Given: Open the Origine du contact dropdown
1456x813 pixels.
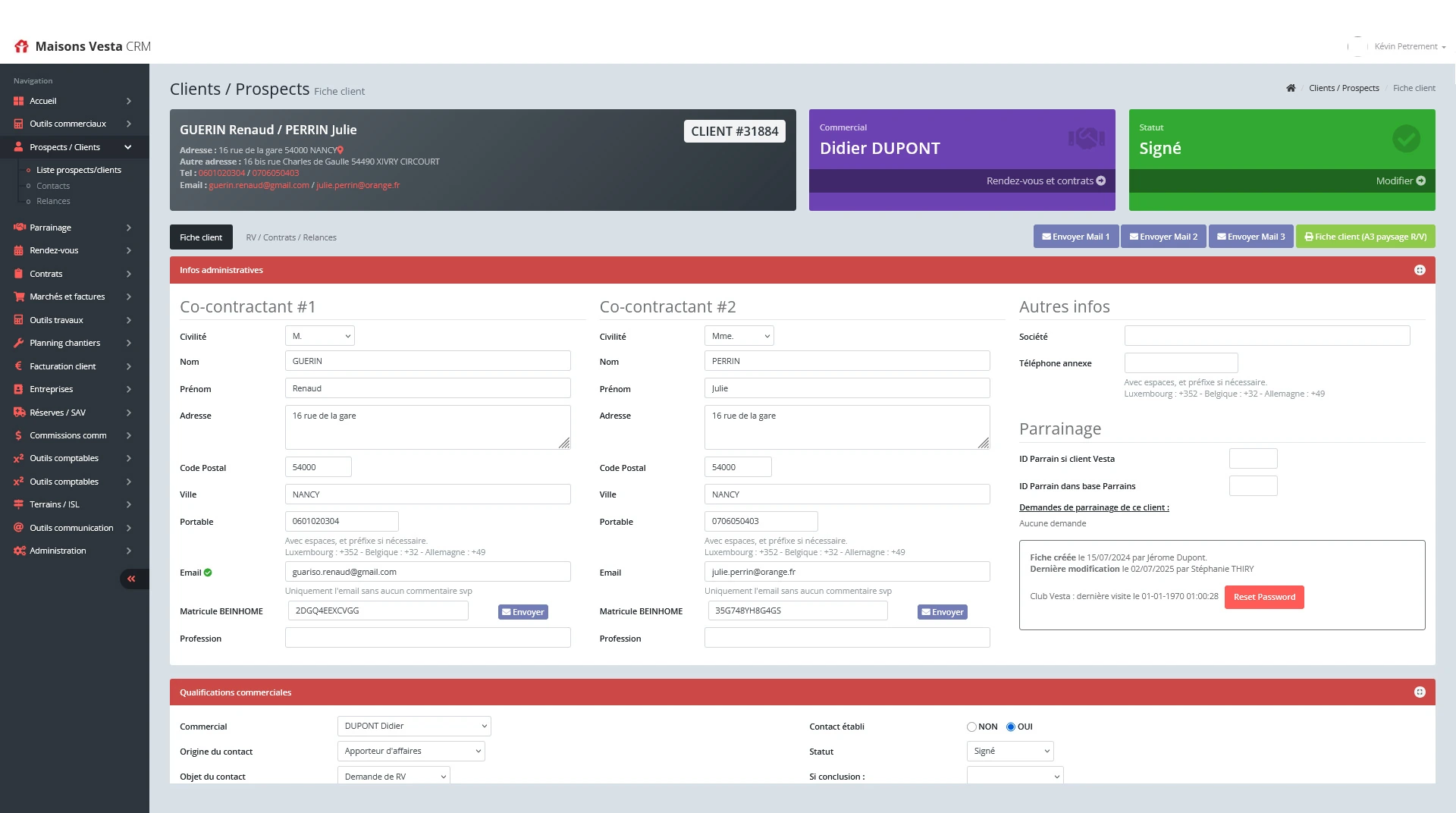Looking at the screenshot, I should click(x=410, y=752).
